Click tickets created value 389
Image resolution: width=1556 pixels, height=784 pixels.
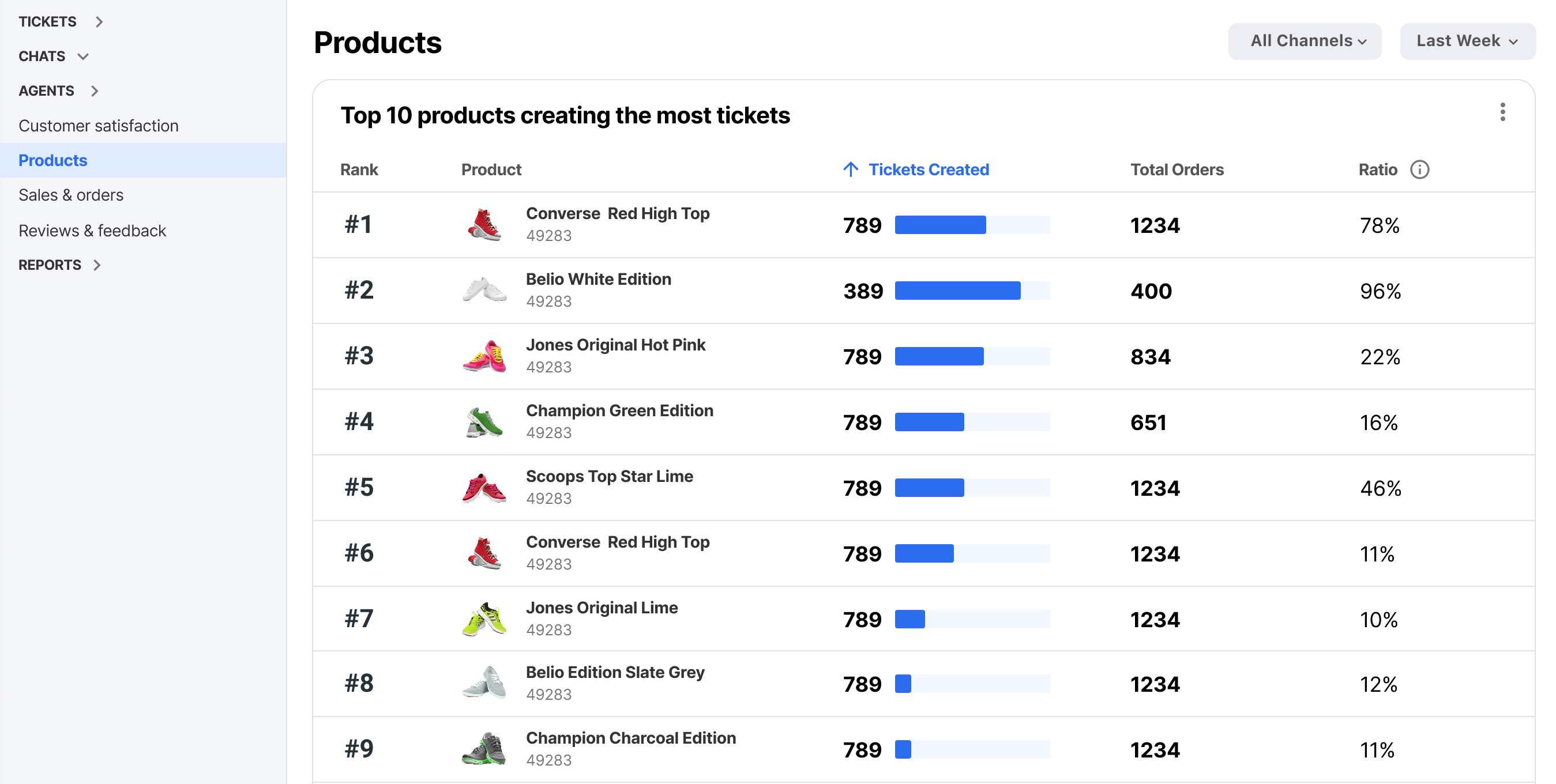coord(863,292)
